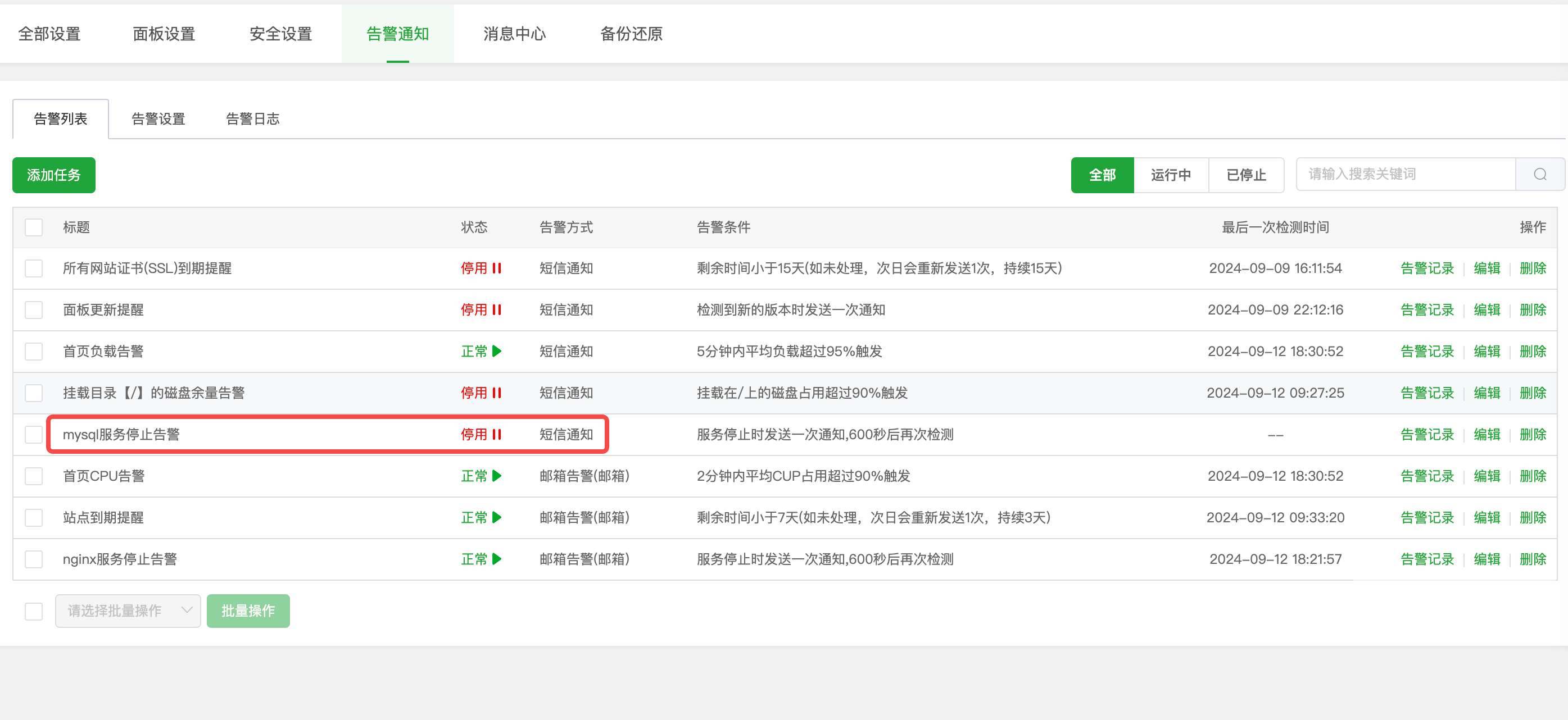
Task: Pause the 首页负载告警 task (正常)
Action: 481,351
